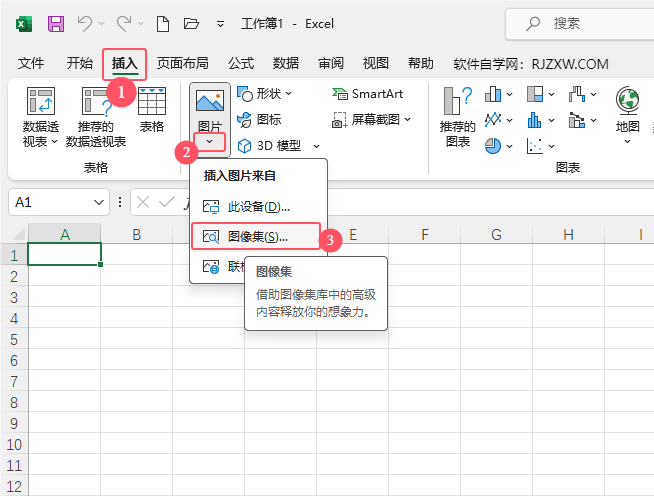Choose 图像集(S)... stock images entry
Screen dimensions: 654x496
(256, 237)
